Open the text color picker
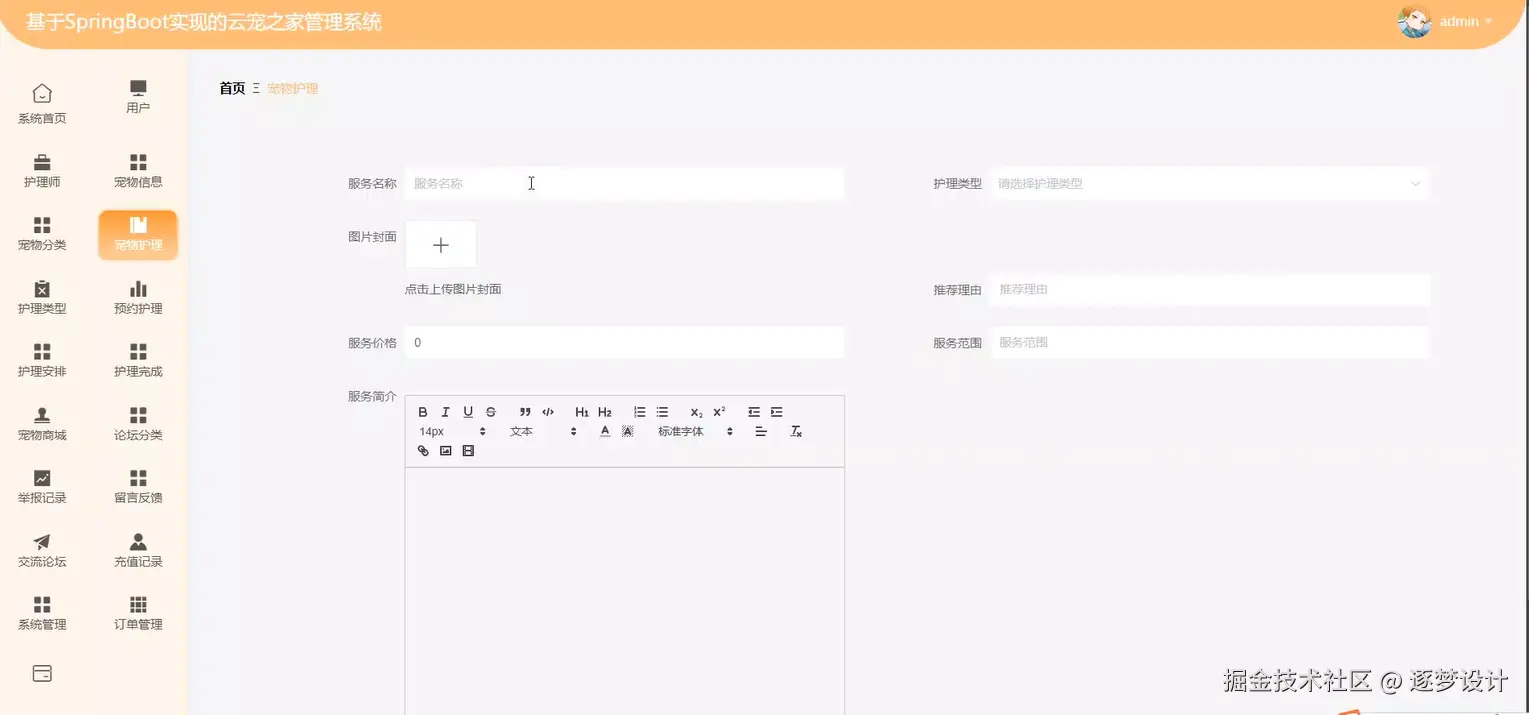The height and width of the screenshot is (715, 1529). click(605, 432)
